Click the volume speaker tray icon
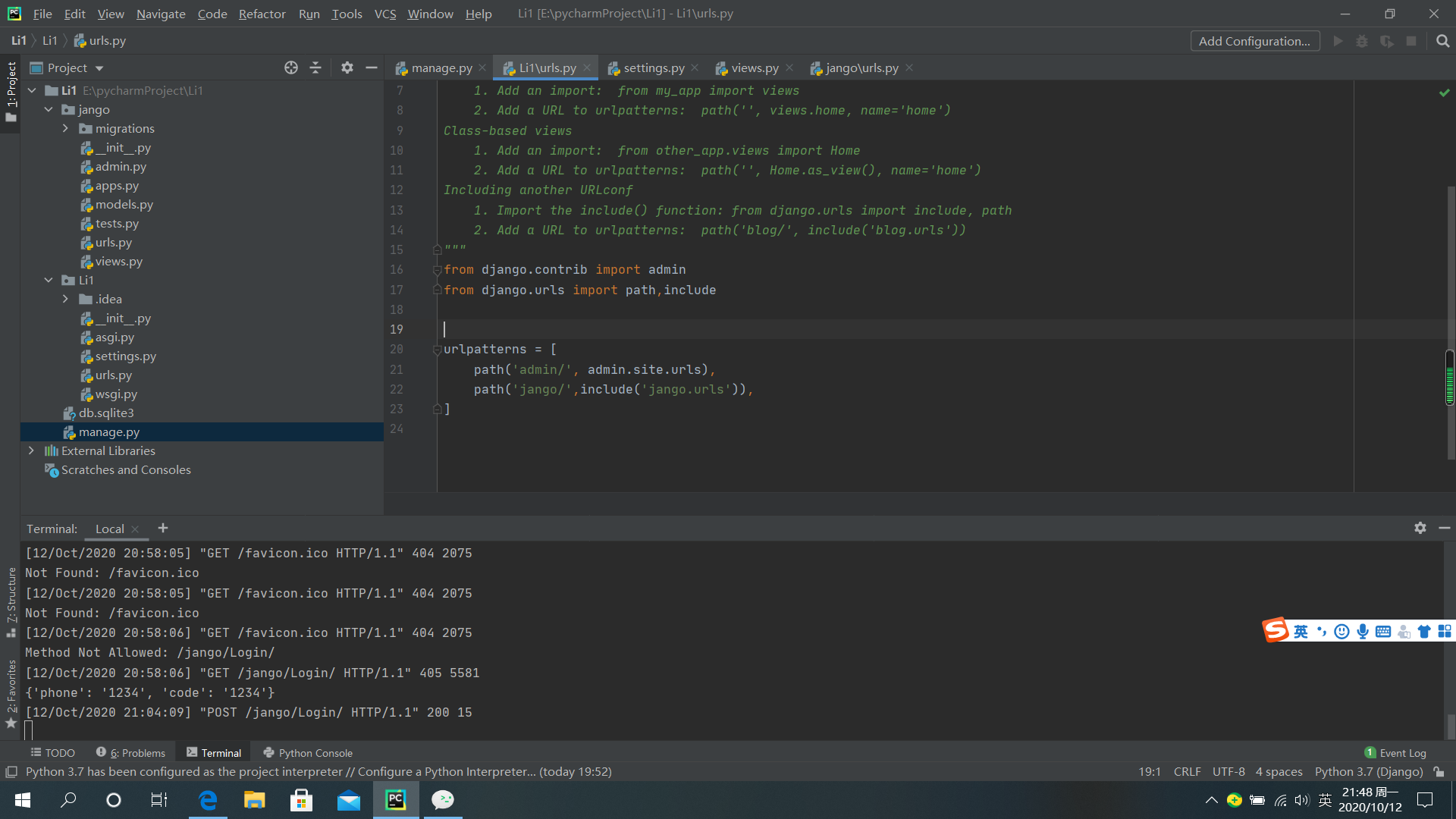The image size is (1456, 819). coord(1302,800)
